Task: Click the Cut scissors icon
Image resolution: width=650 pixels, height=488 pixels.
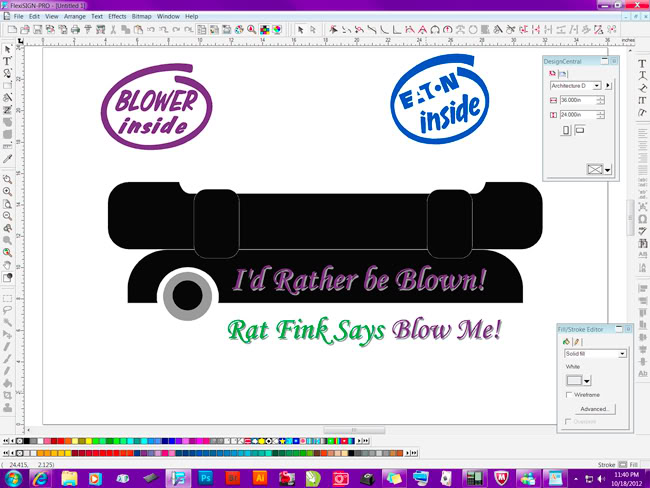Action: 113,29
